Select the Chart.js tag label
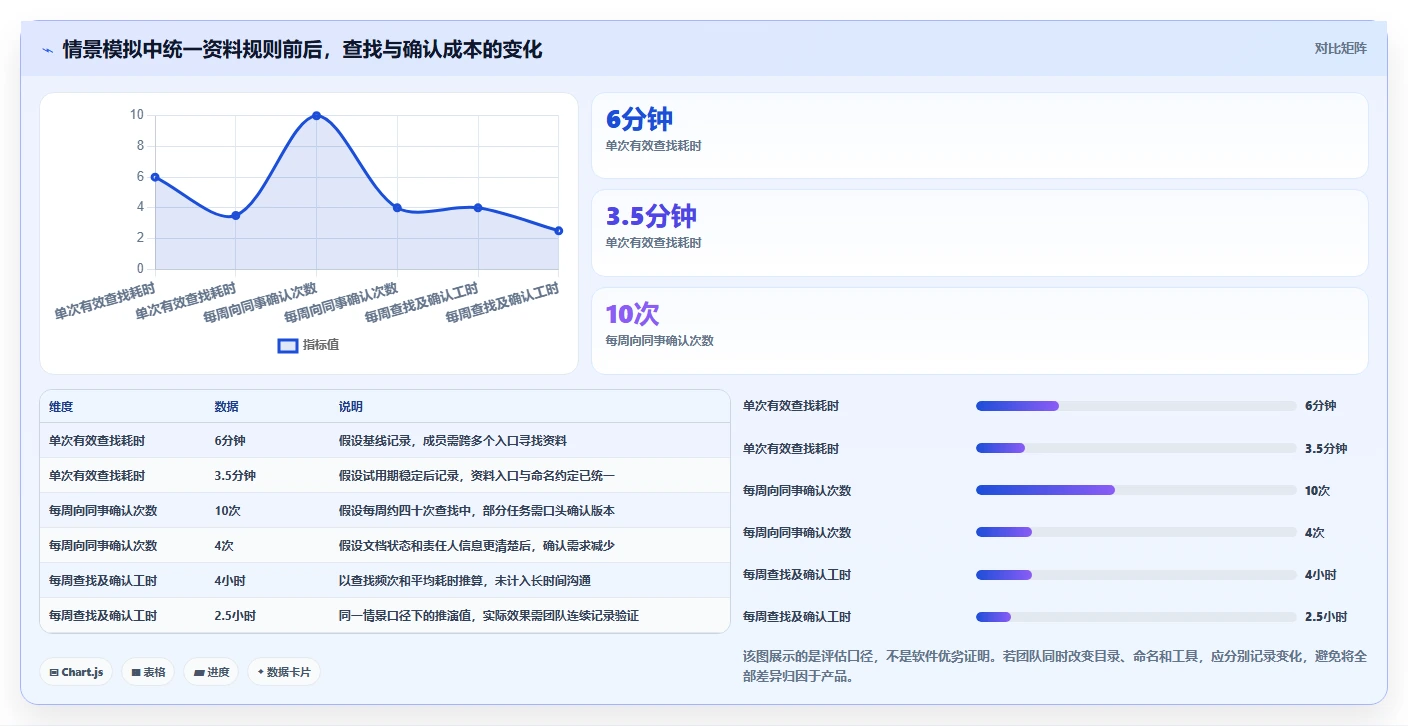This screenshot has height=726, width=1408. click(x=82, y=673)
